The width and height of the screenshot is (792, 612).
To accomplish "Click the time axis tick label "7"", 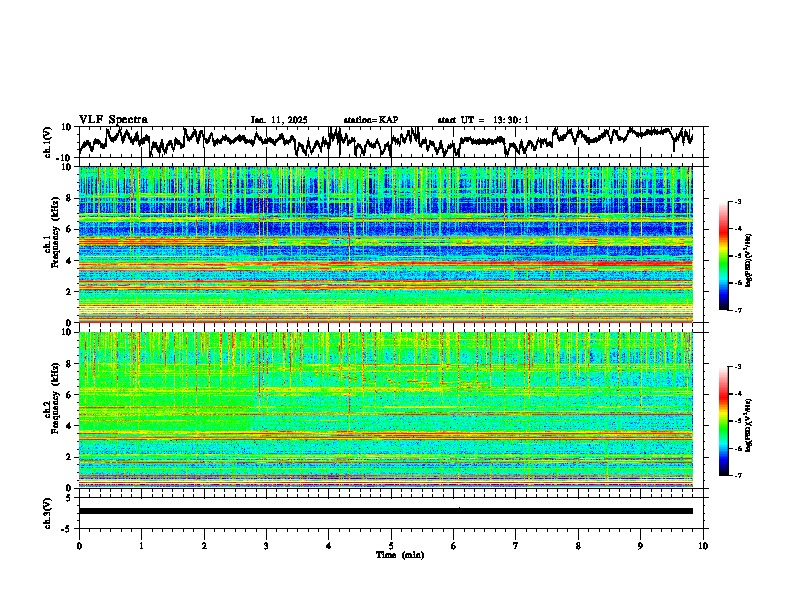I will click(516, 546).
